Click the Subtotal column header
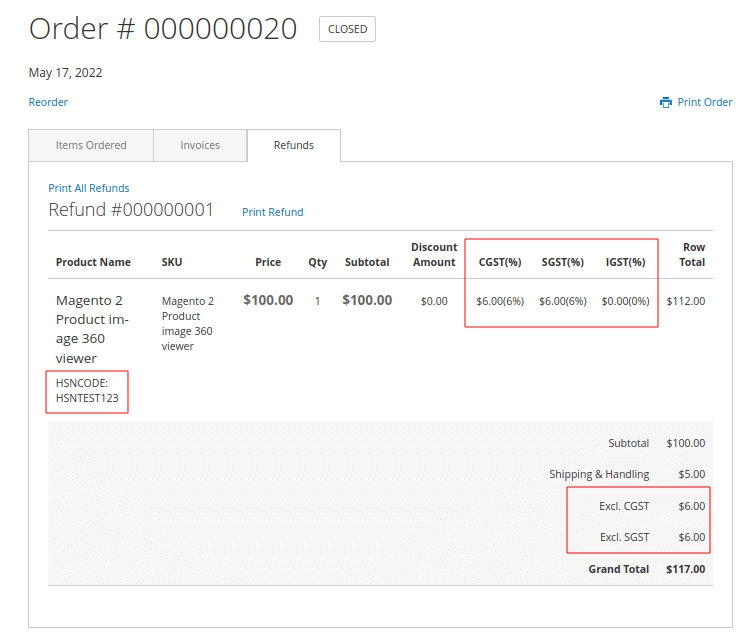740x636 pixels. 367,262
